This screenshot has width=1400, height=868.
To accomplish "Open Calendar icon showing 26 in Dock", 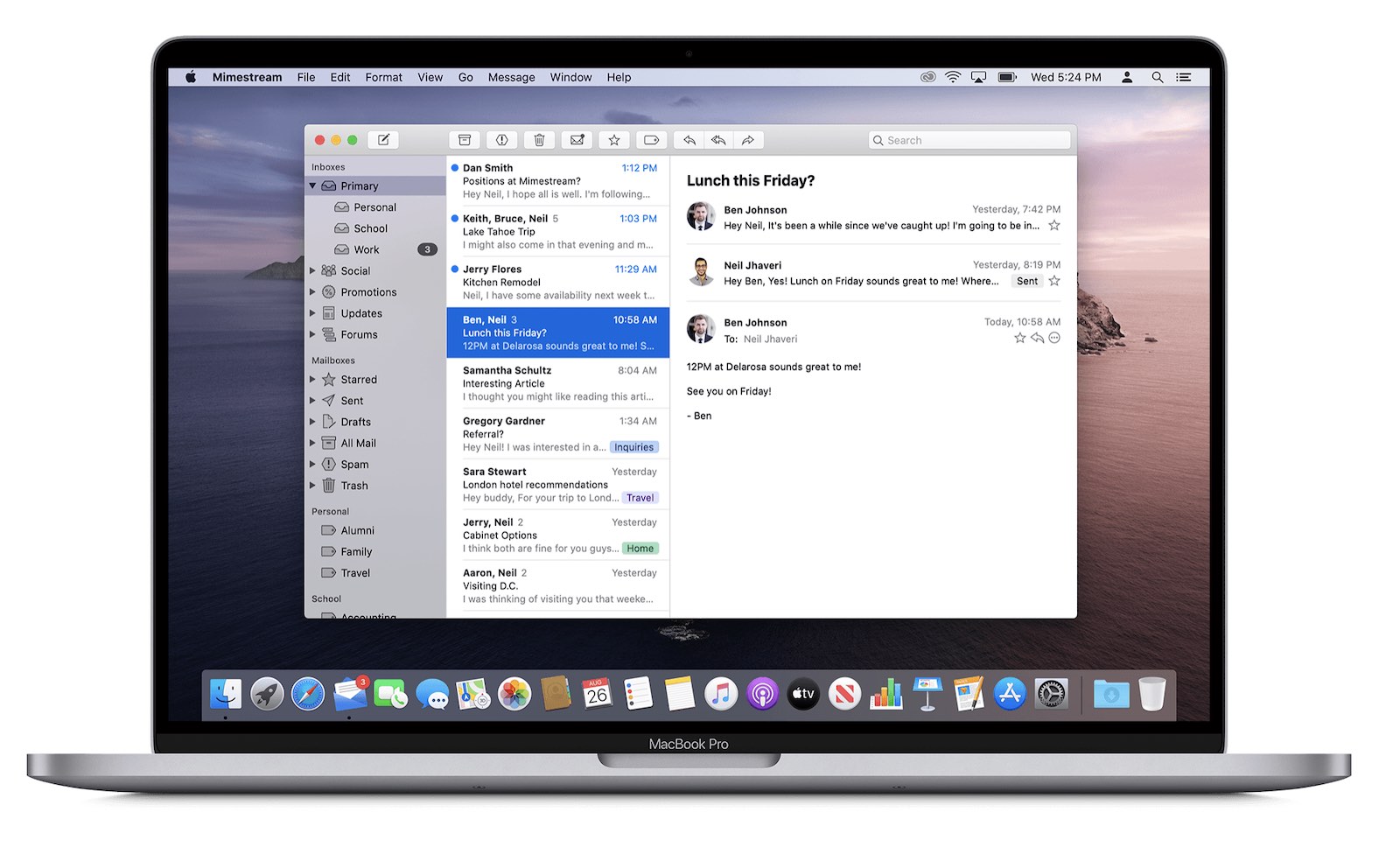I will click(x=598, y=695).
